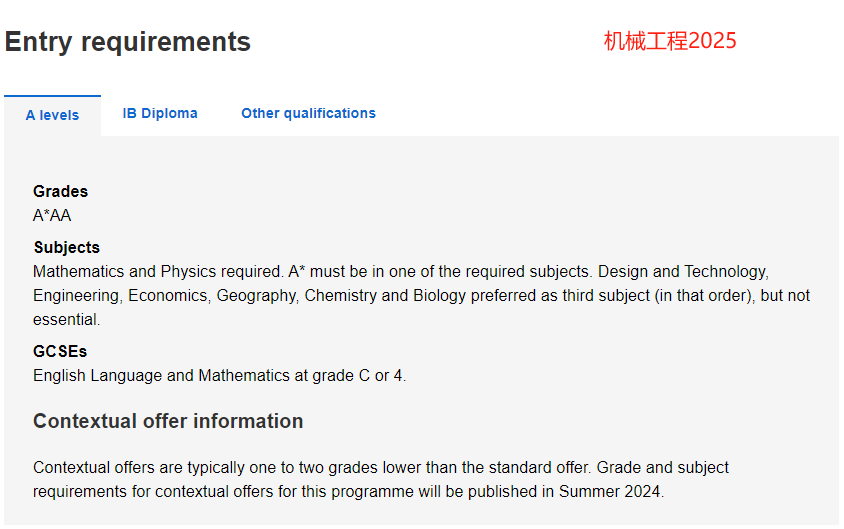Screen dimensions: 844x529
Task: Switch to the IB Diploma tab
Action: (x=160, y=114)
